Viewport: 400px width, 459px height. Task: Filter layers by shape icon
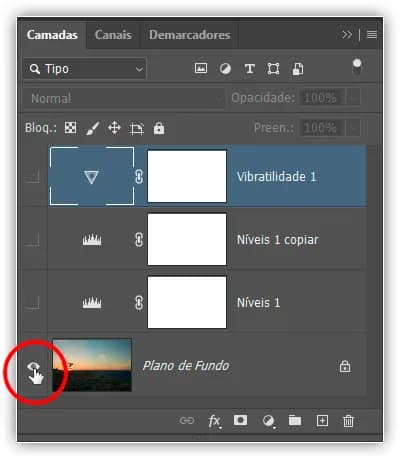273,69
